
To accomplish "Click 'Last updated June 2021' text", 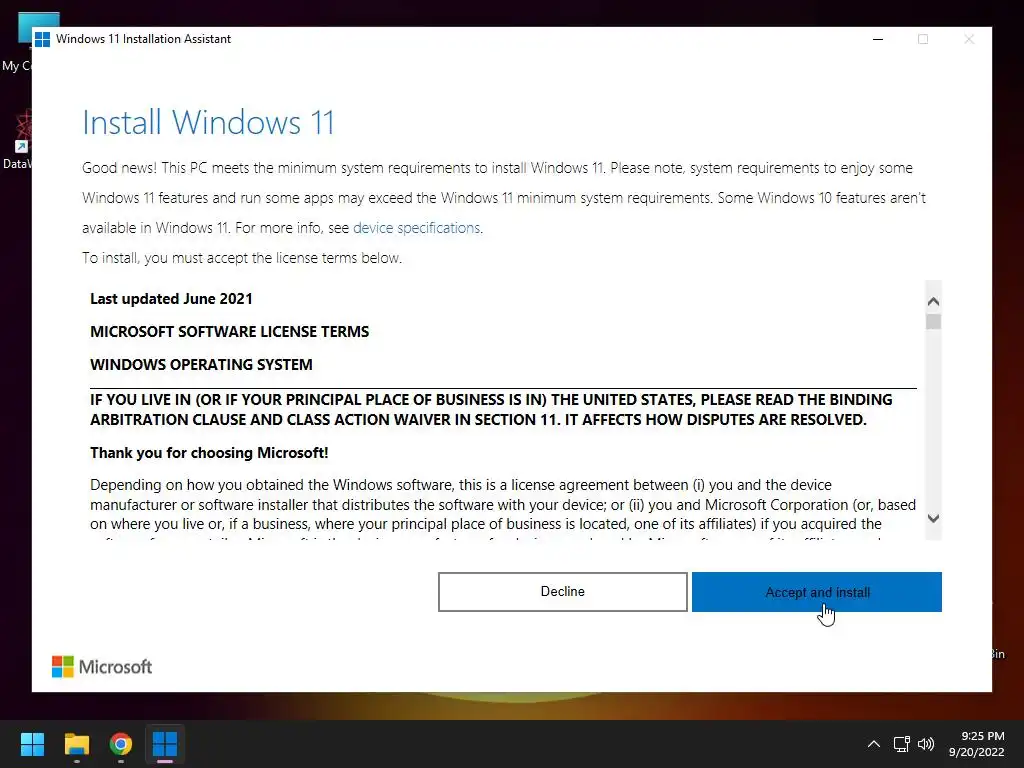I will [x=171, y=299].
